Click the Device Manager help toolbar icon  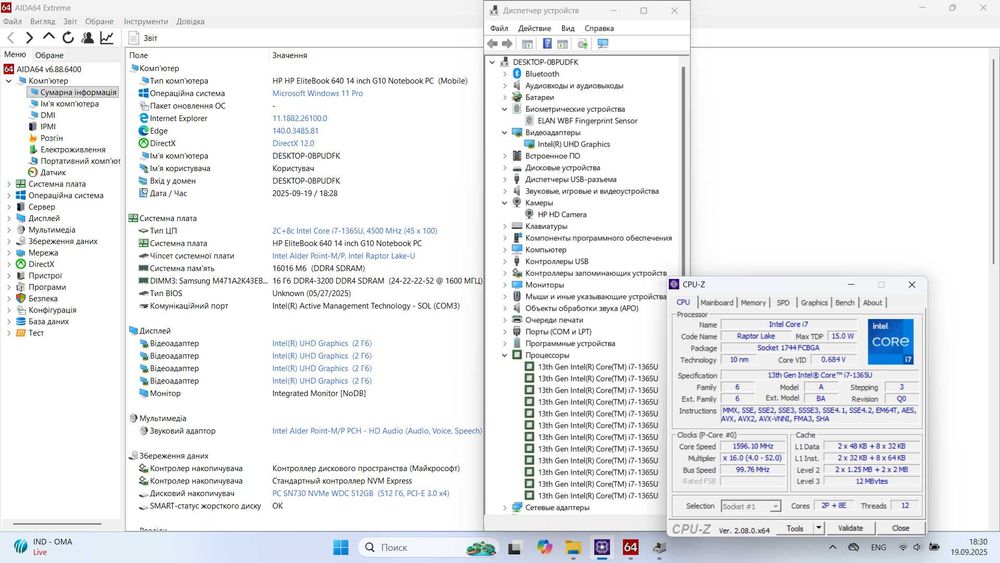547,44
